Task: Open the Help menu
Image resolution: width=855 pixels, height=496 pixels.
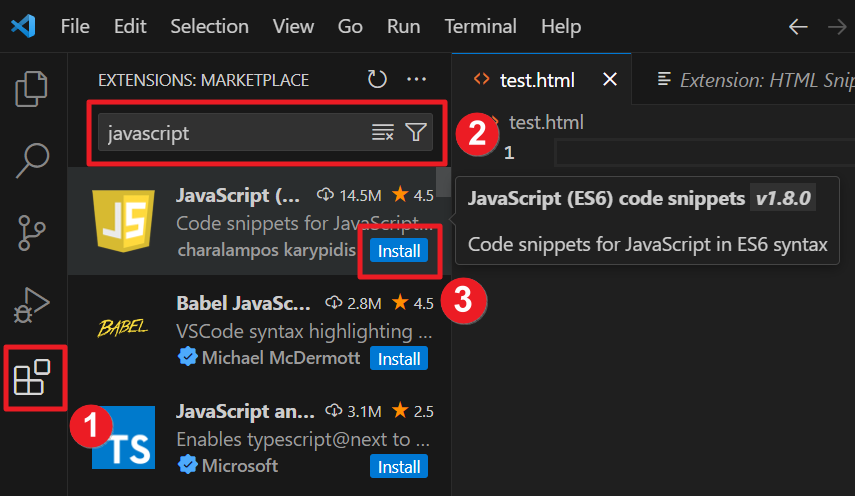Action: 561,26
